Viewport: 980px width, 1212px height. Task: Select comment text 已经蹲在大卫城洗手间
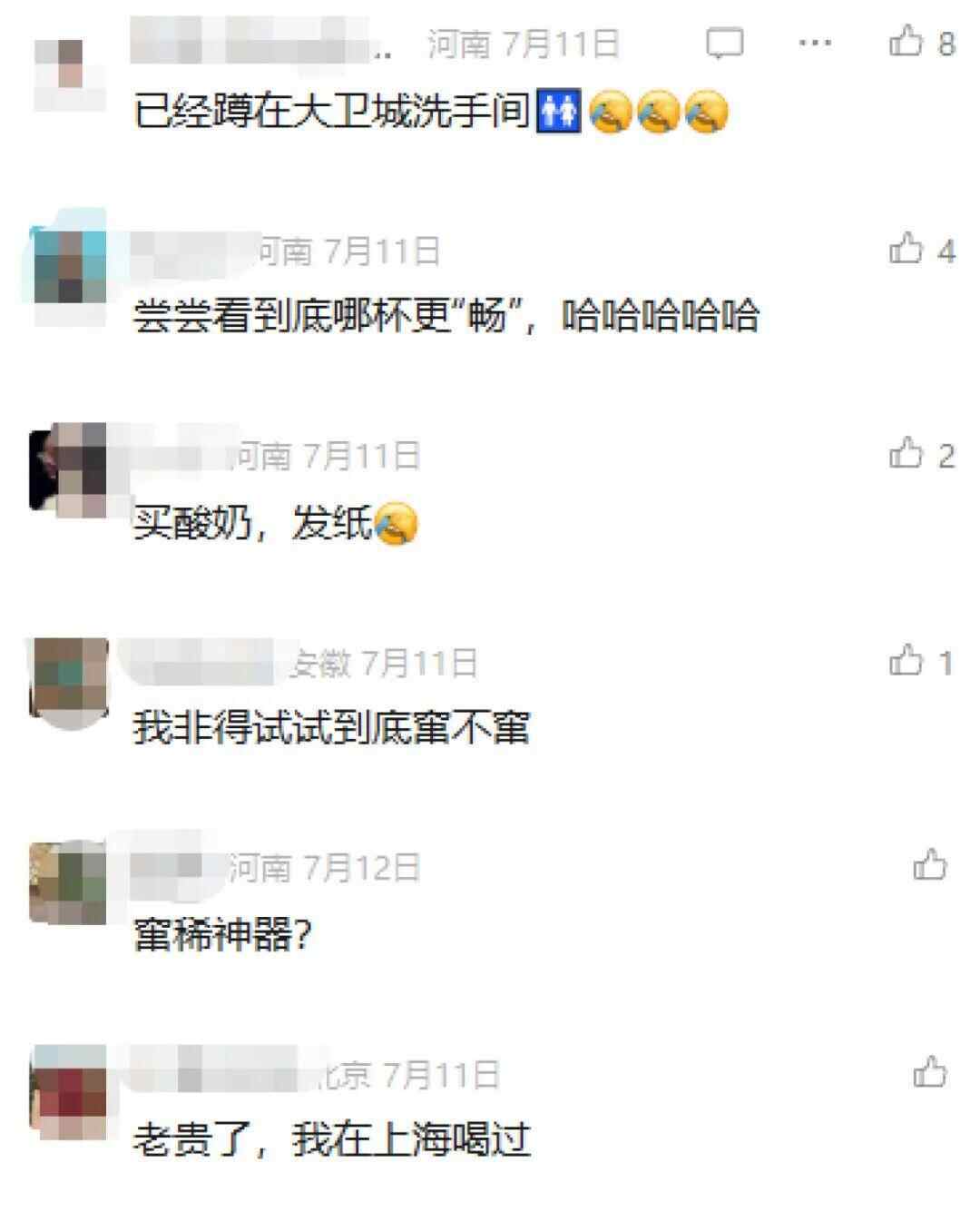[332, 113]
